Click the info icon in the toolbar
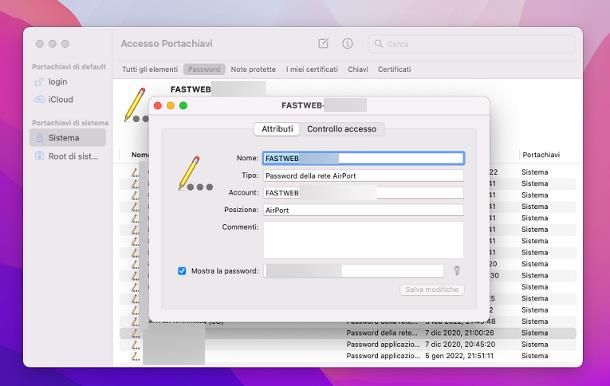The image size is (610, 386). click(347, 43)
